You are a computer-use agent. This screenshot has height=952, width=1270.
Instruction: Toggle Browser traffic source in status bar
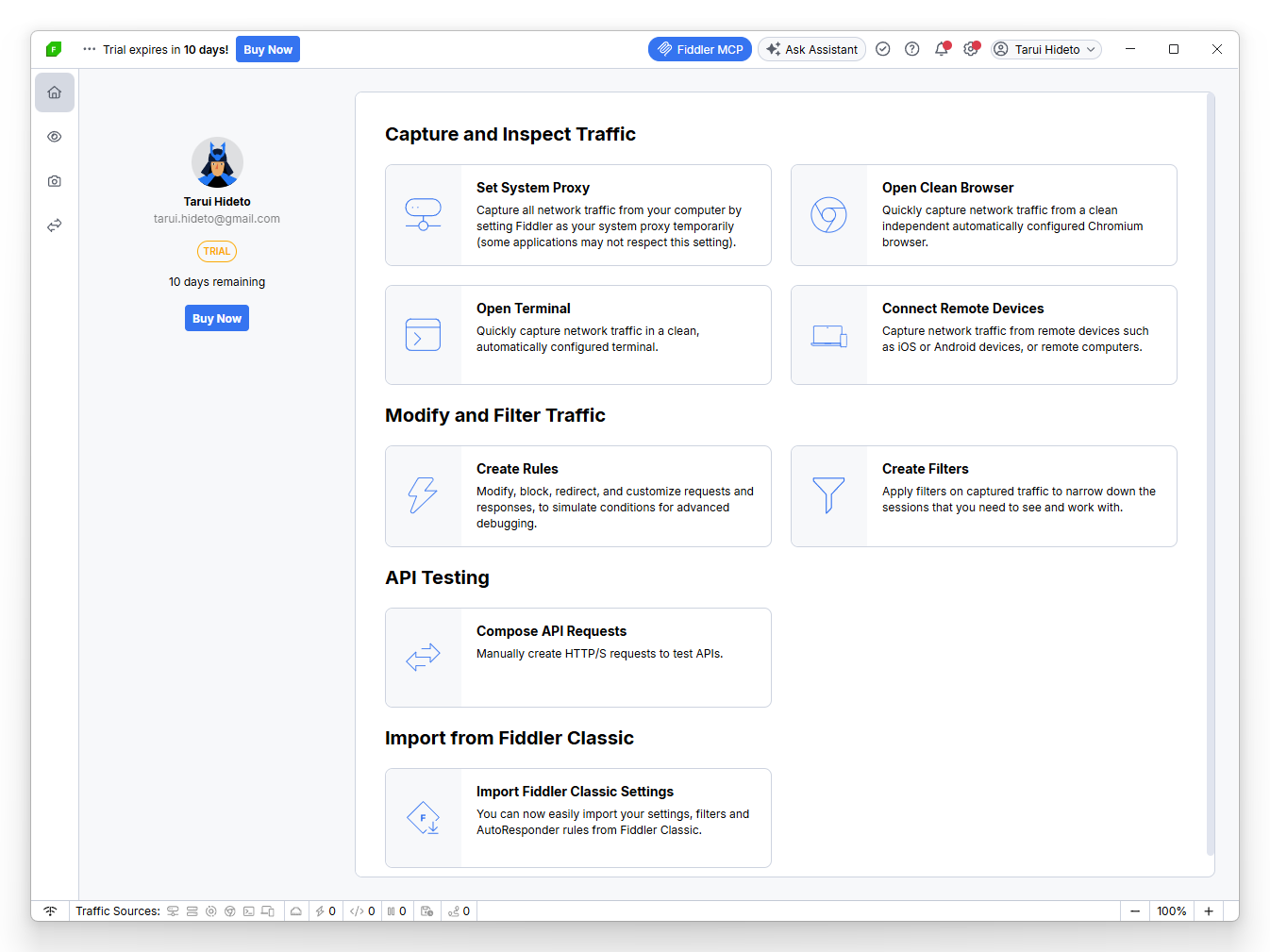pyautogui.click(x=230, y=911)
